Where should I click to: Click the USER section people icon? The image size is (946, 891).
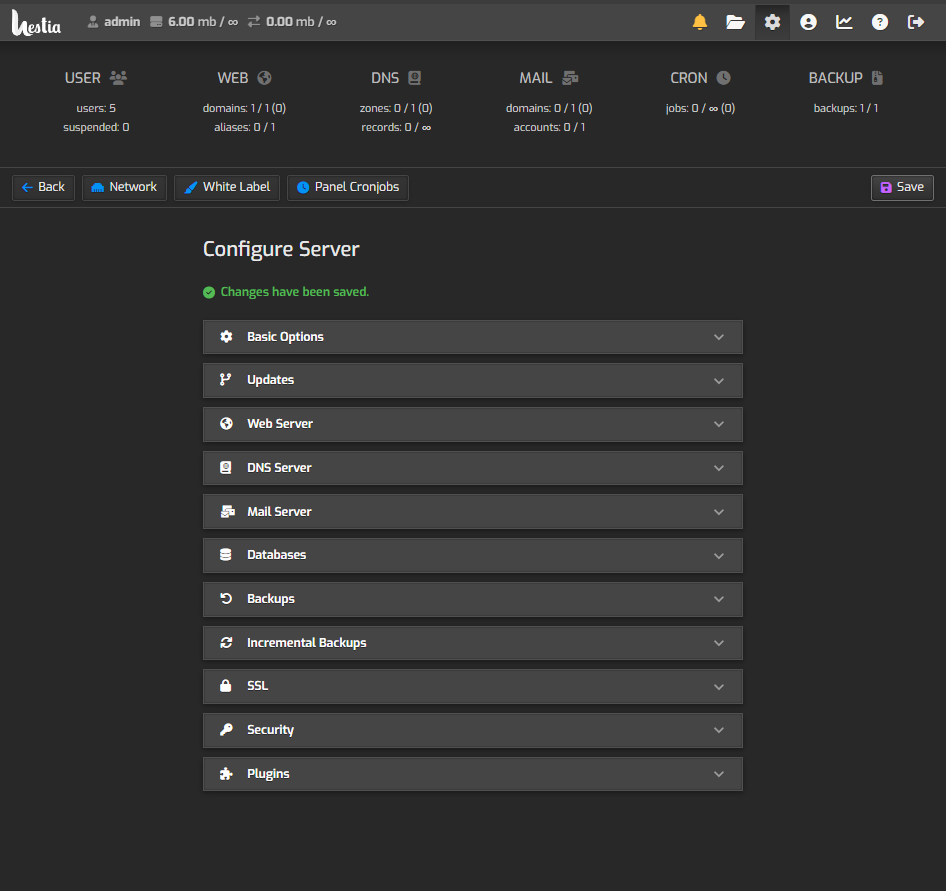tap(118, 78)
